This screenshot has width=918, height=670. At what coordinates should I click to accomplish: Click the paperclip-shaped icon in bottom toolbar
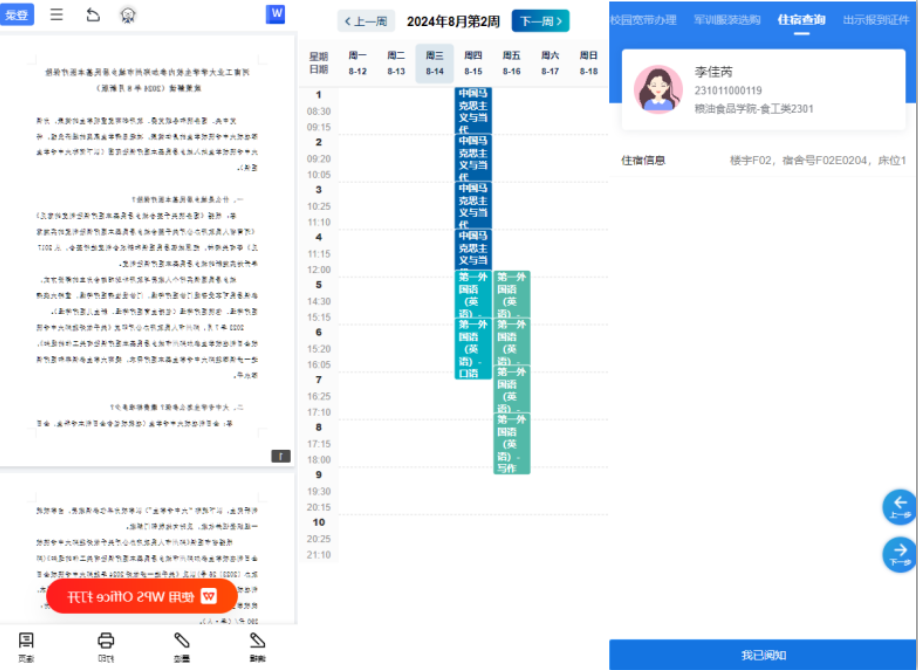(x=182, y=645)
